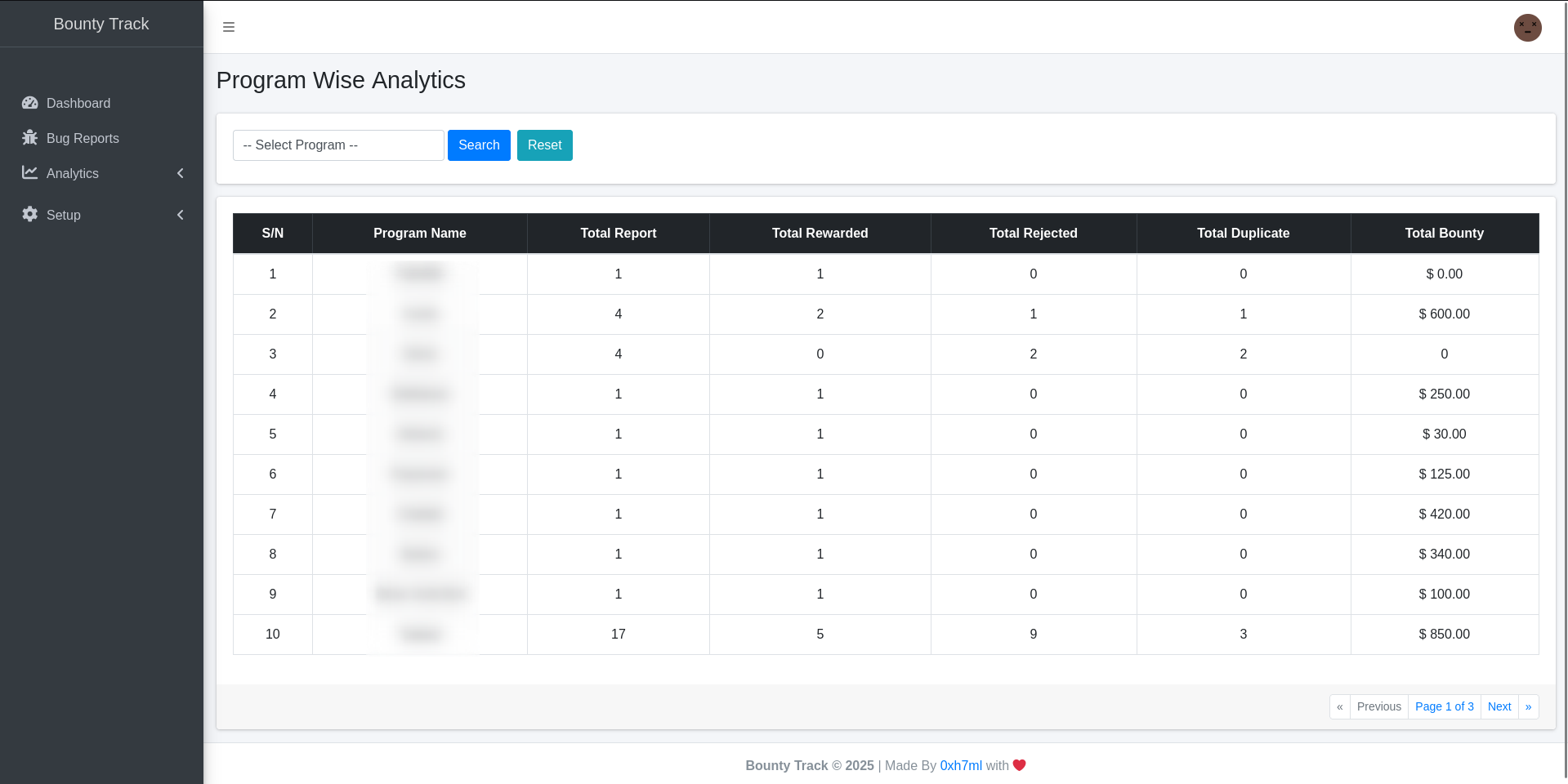Screen dimensions: 1568x784
Task: Click Total Rejected value 9 in row 10
Action: coord(1034,635)
